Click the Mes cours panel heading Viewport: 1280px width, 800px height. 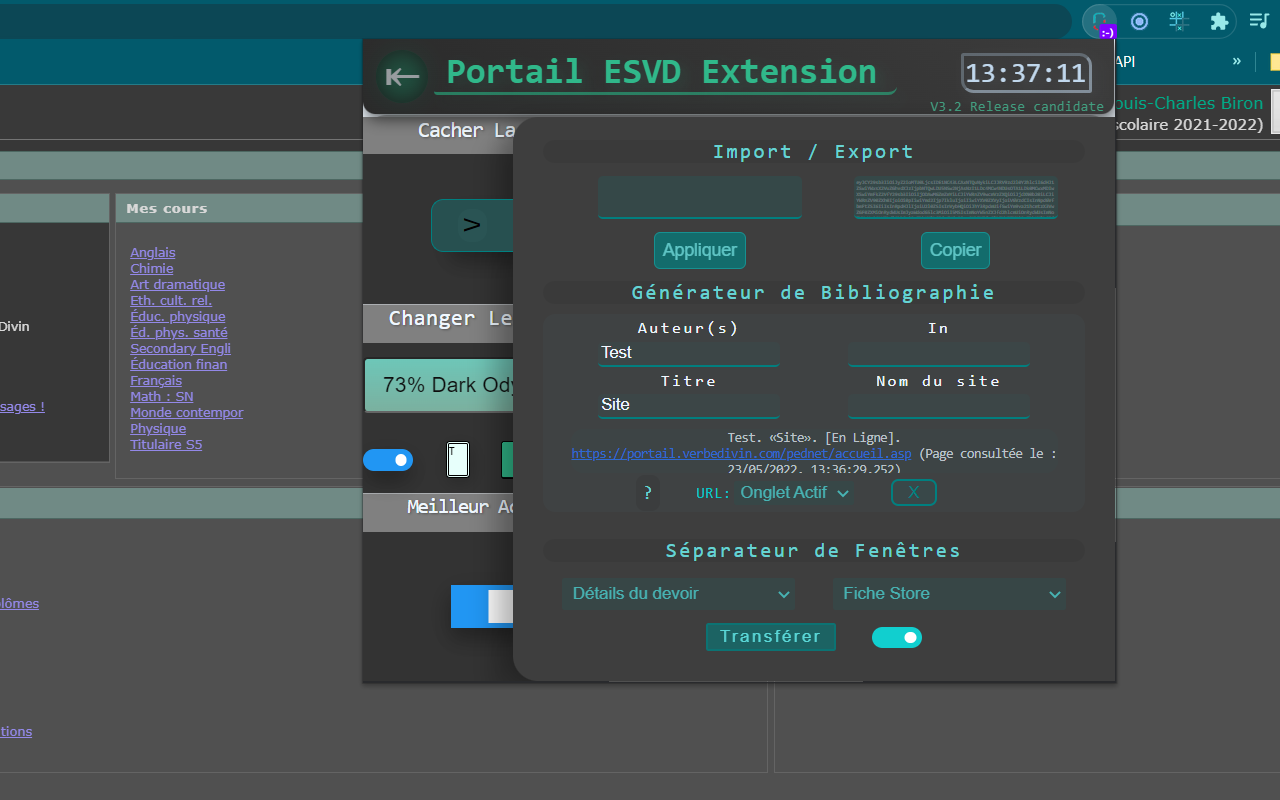point(167,209)
